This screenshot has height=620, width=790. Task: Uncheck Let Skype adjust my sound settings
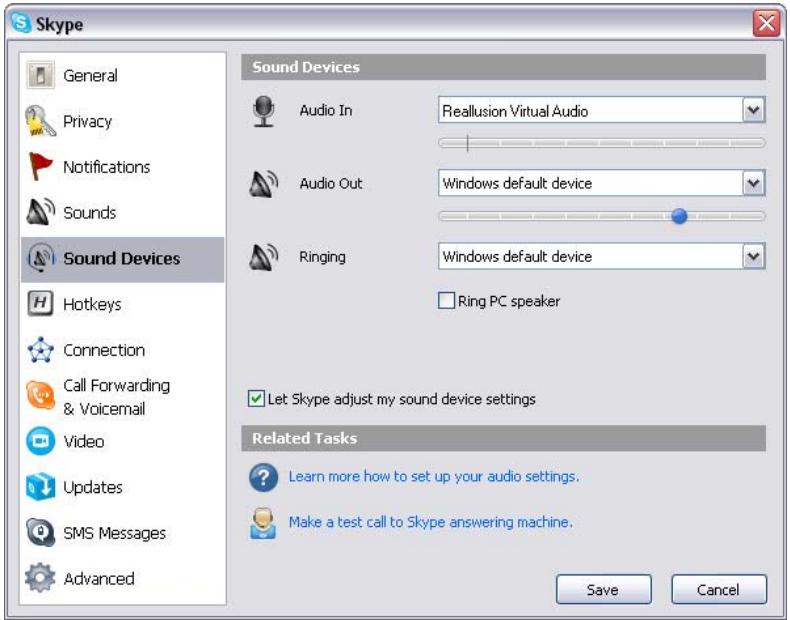tap(255, 399)
